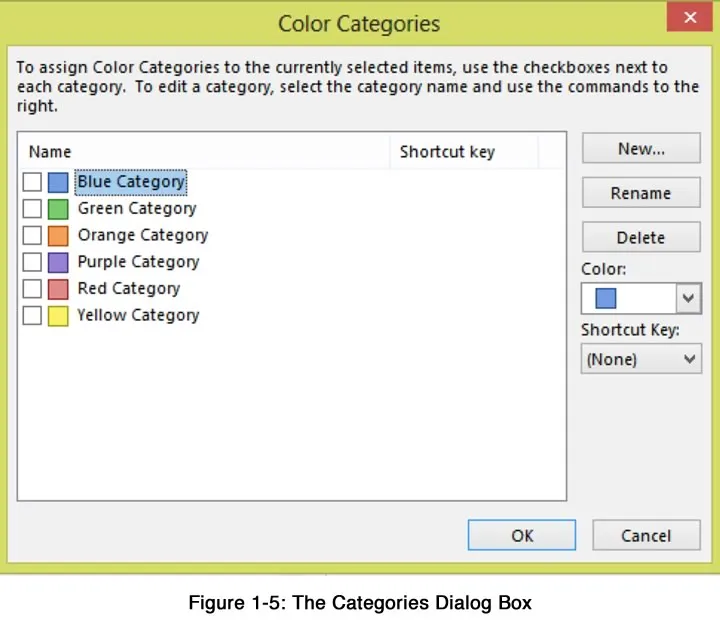
Task: Toggle the Purple Category checkbox
Action: 32,262
